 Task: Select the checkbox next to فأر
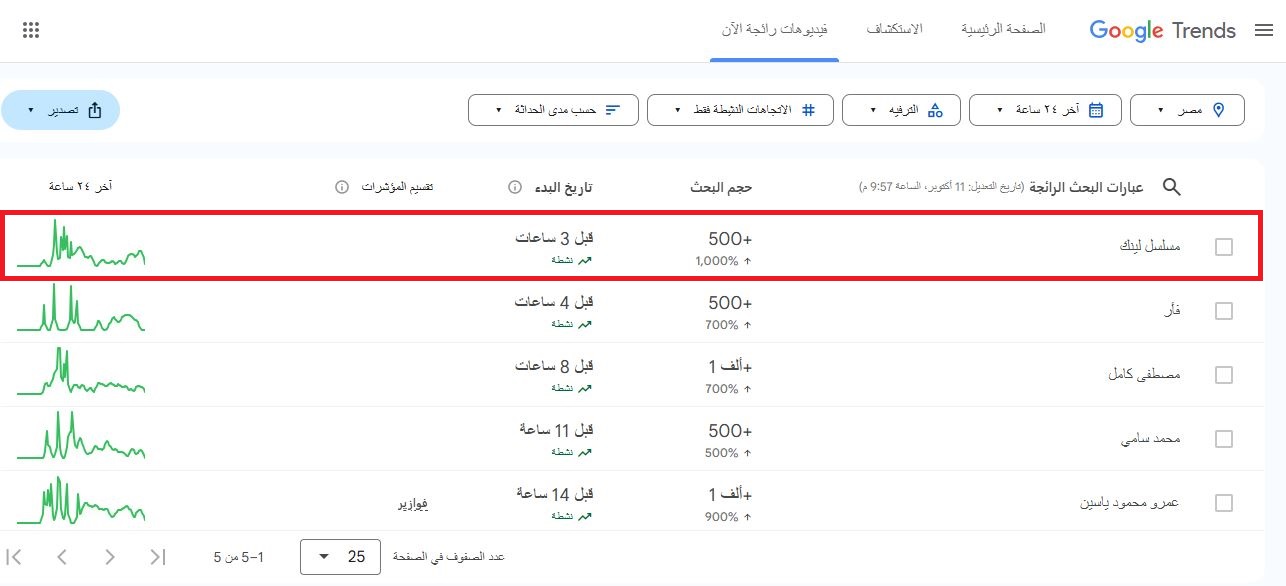pos(1224,310)
